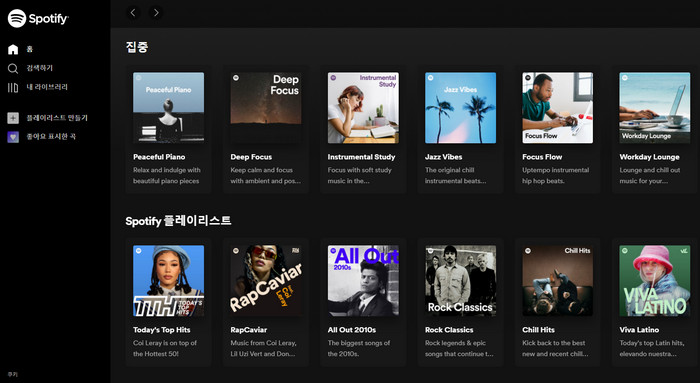
Task: Open the Viva Latino cover image
Action: (655, 281)
